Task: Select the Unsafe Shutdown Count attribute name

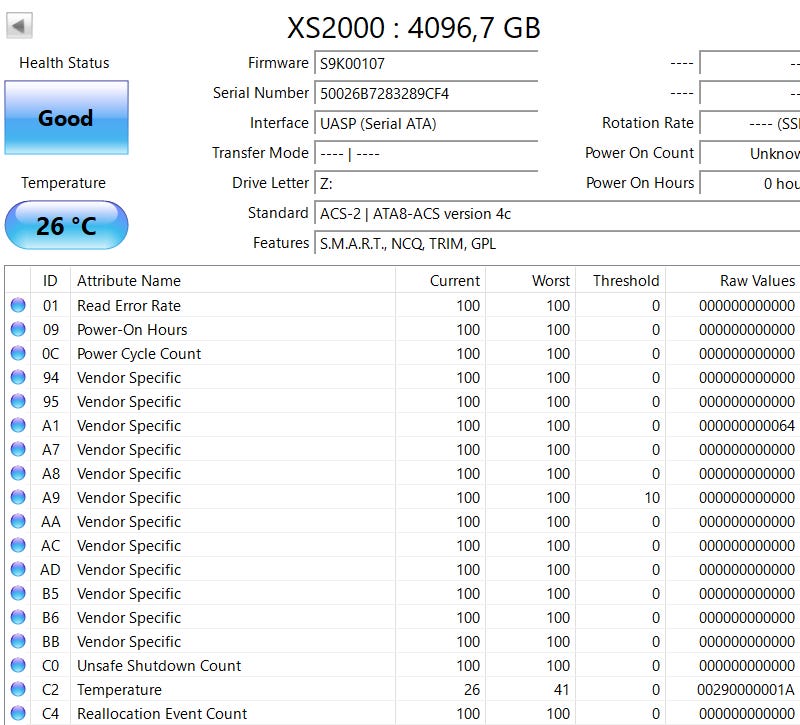Action: tap(159, 665)
